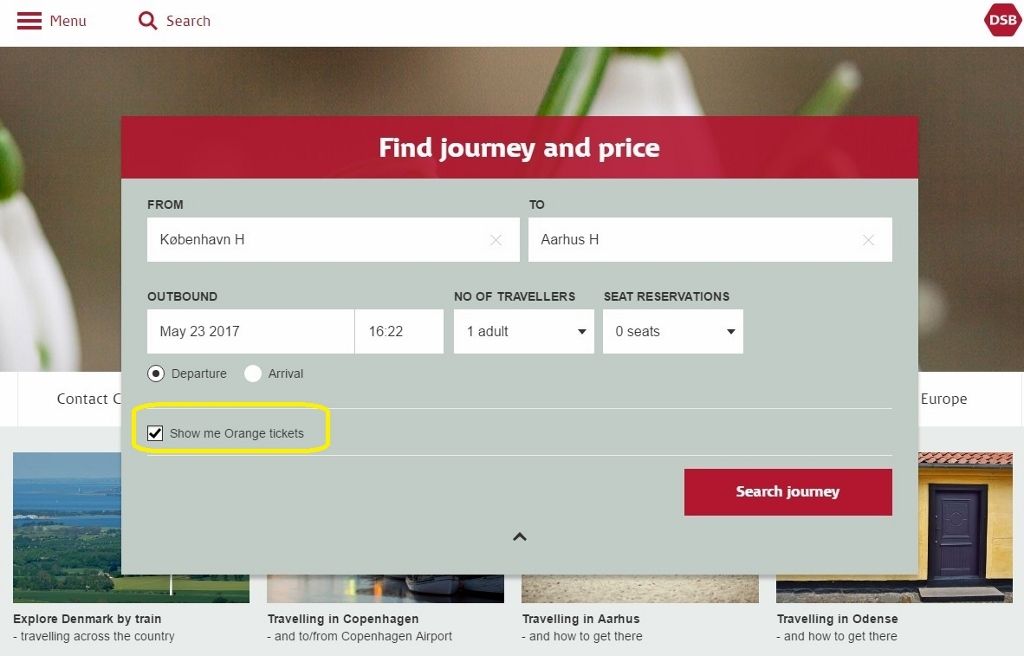The height and width of the screenshot is (656, 1024).
Task: Click the DSB logo
Action: click(1001, 20)
